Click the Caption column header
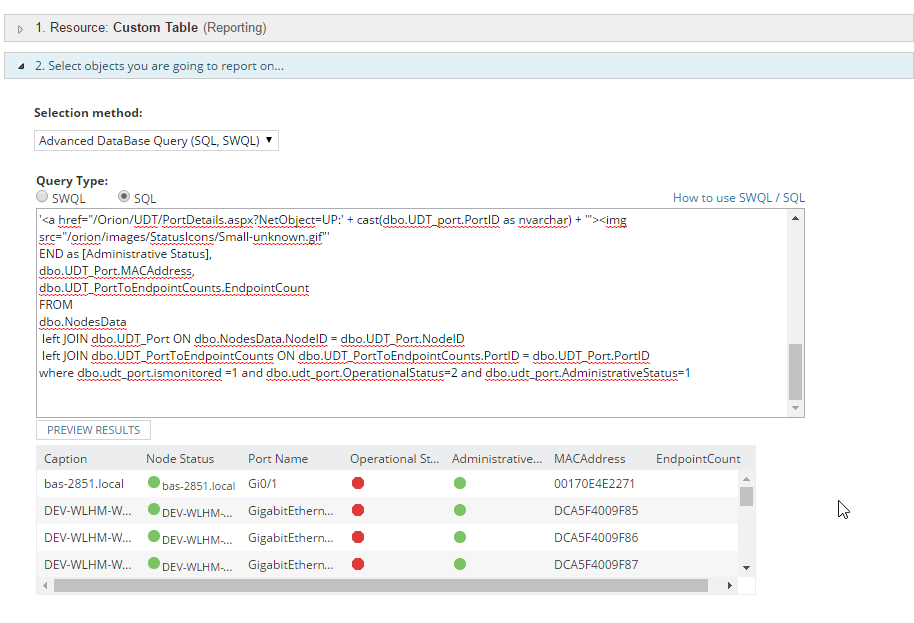914x623 pixels. click(65, 459)
